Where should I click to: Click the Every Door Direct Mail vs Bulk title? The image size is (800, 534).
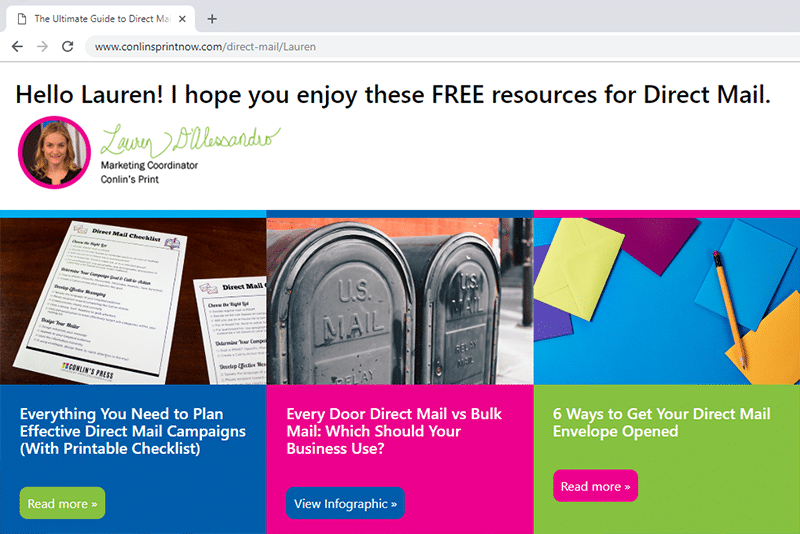394,431
